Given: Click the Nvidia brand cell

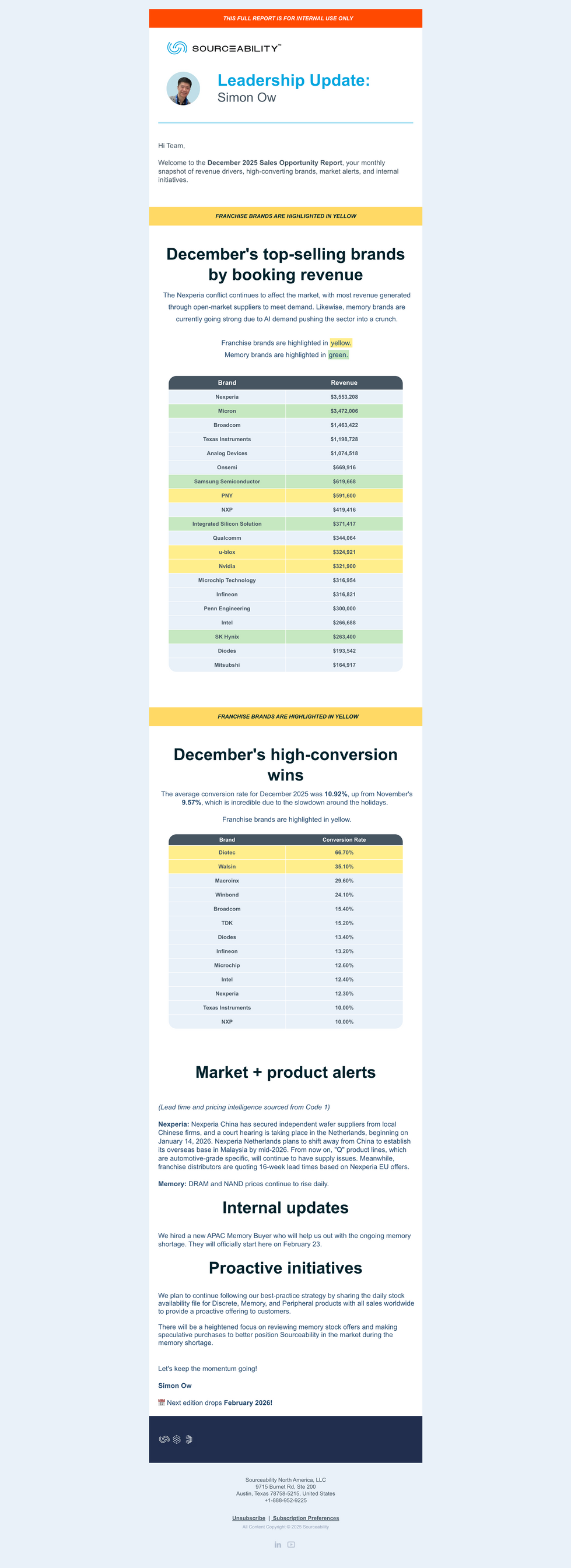Looking at the screenshot, I should click(227, 566).
